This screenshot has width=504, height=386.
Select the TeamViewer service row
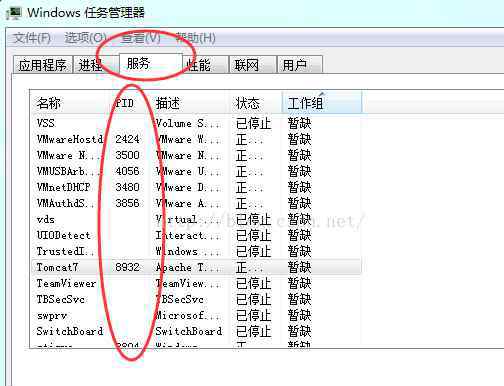[196, 283]
